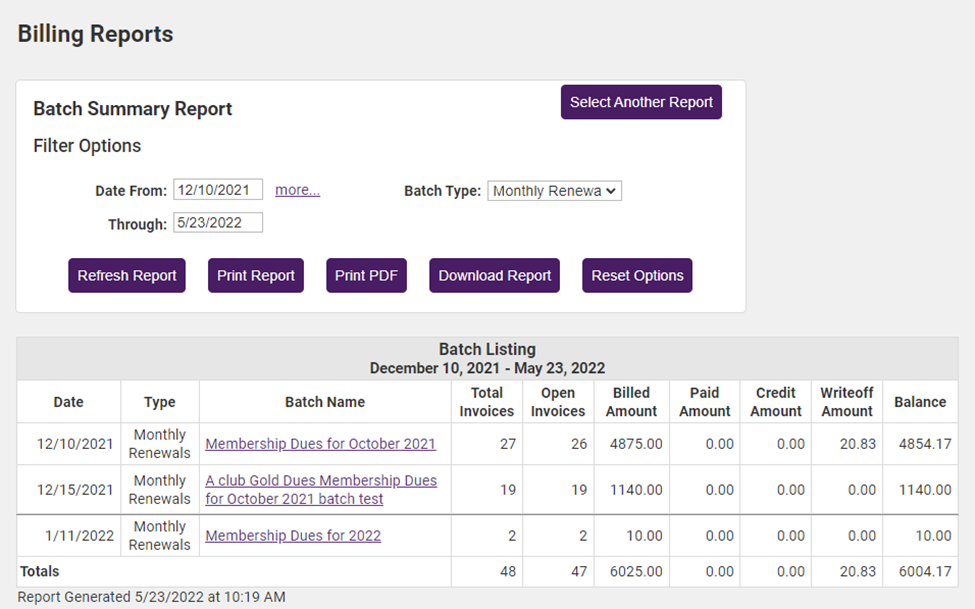Click the Download Report button
This screenshot has width=975, height=609.
click(494, 275)
